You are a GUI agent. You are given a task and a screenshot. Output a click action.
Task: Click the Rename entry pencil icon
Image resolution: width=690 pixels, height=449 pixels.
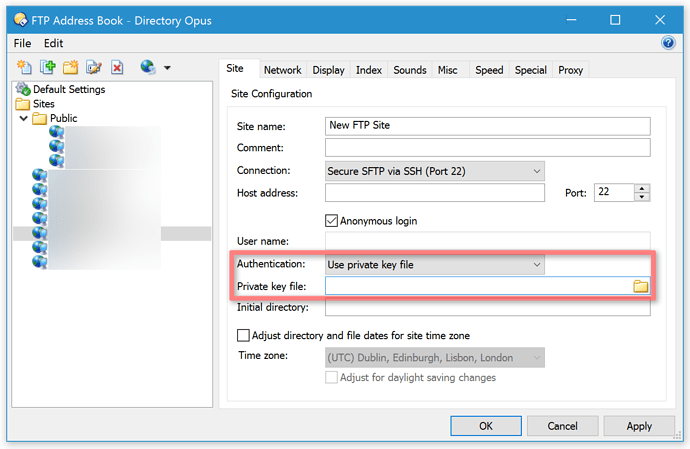(x=94, y=67)
